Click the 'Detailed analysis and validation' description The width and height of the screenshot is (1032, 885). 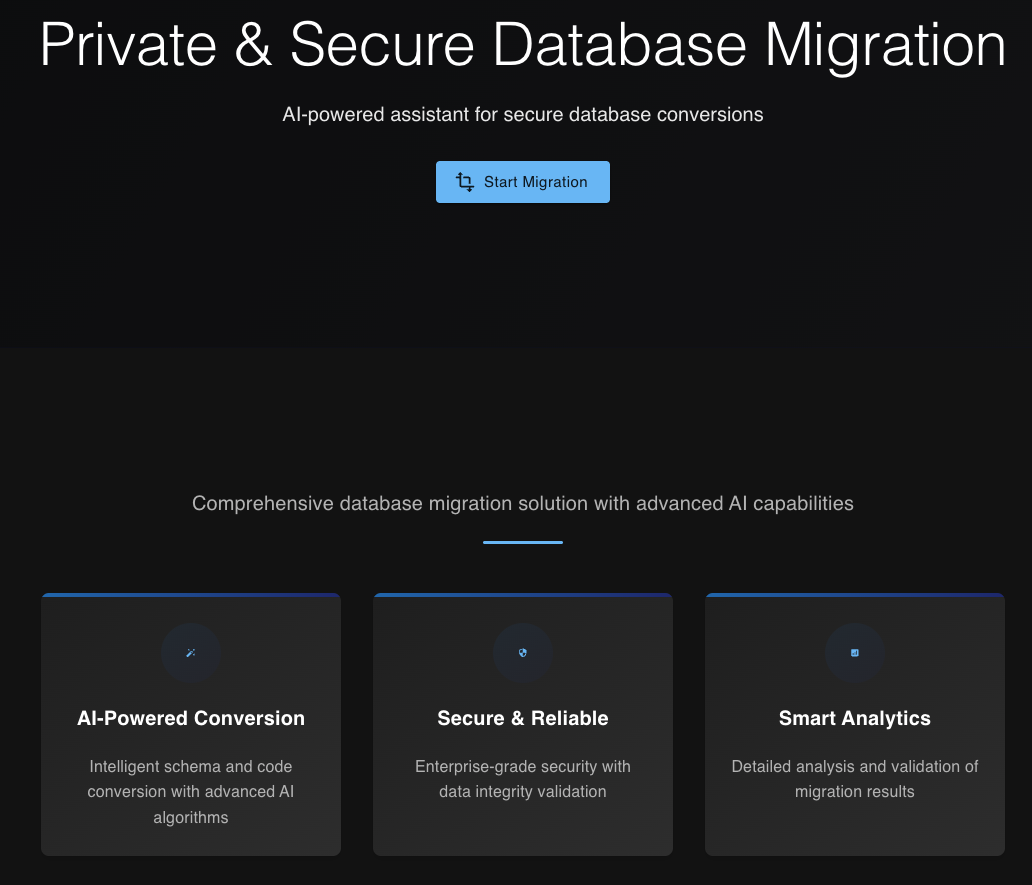pos(855,779)
